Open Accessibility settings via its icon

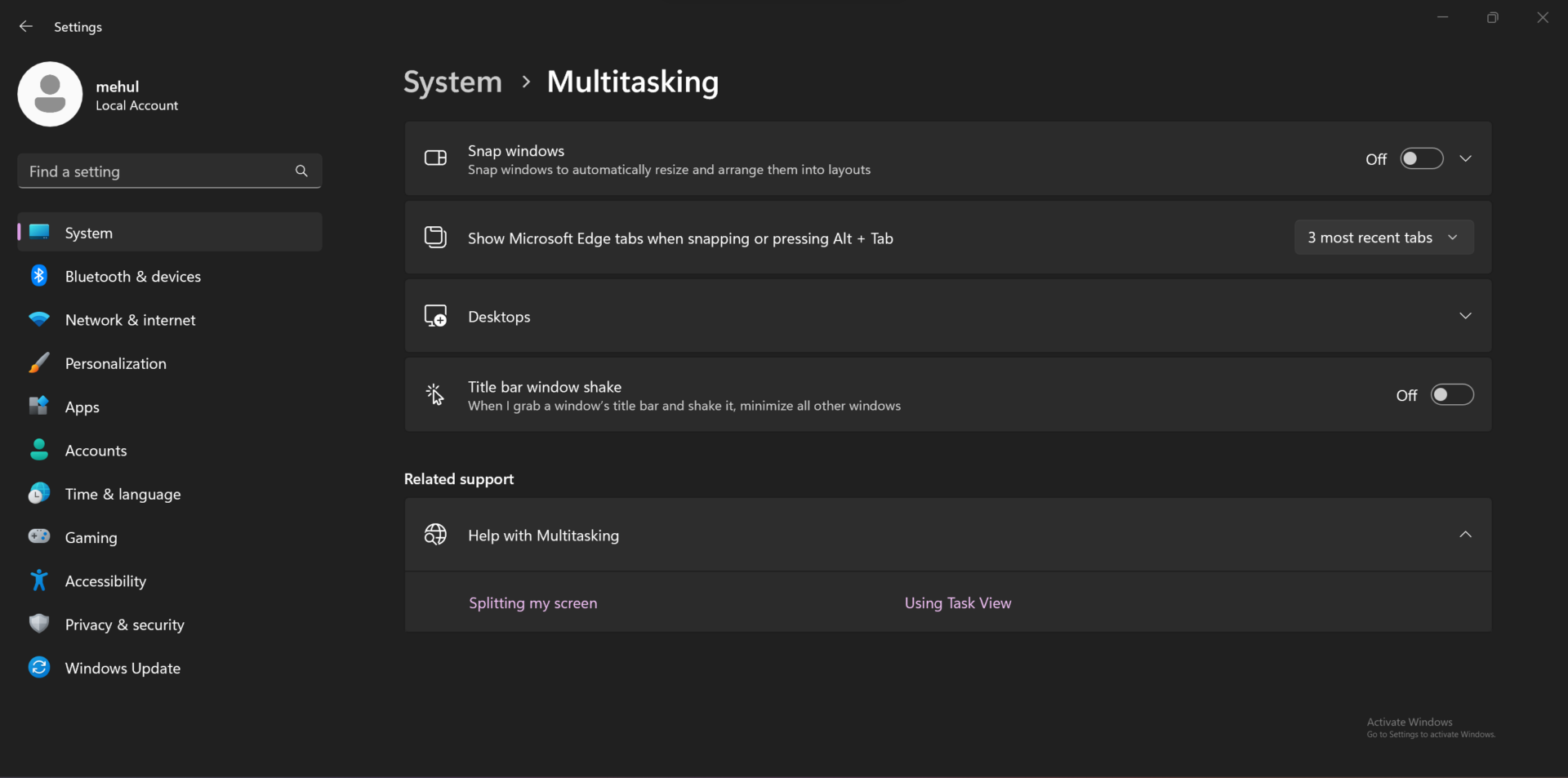coord(39,580)
